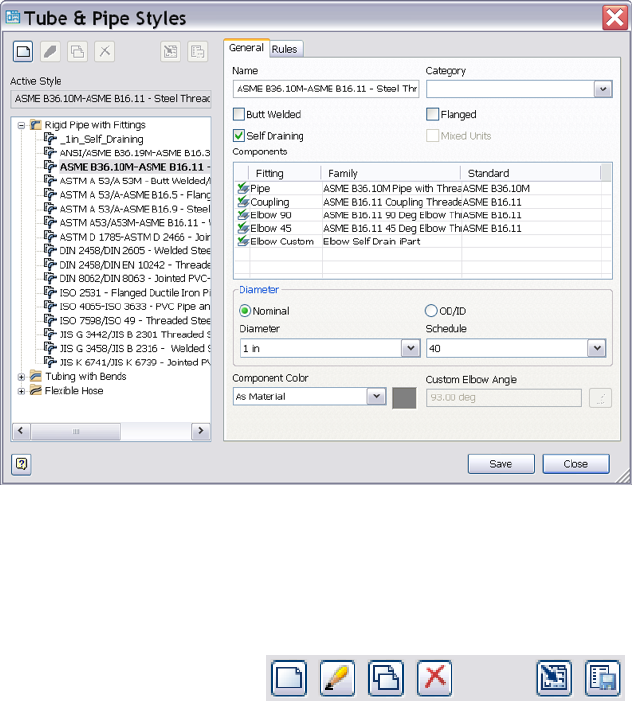Click the Active Style field
This screenshot has width=632, height=701.
pyautogui.click(x=111, y=99)
